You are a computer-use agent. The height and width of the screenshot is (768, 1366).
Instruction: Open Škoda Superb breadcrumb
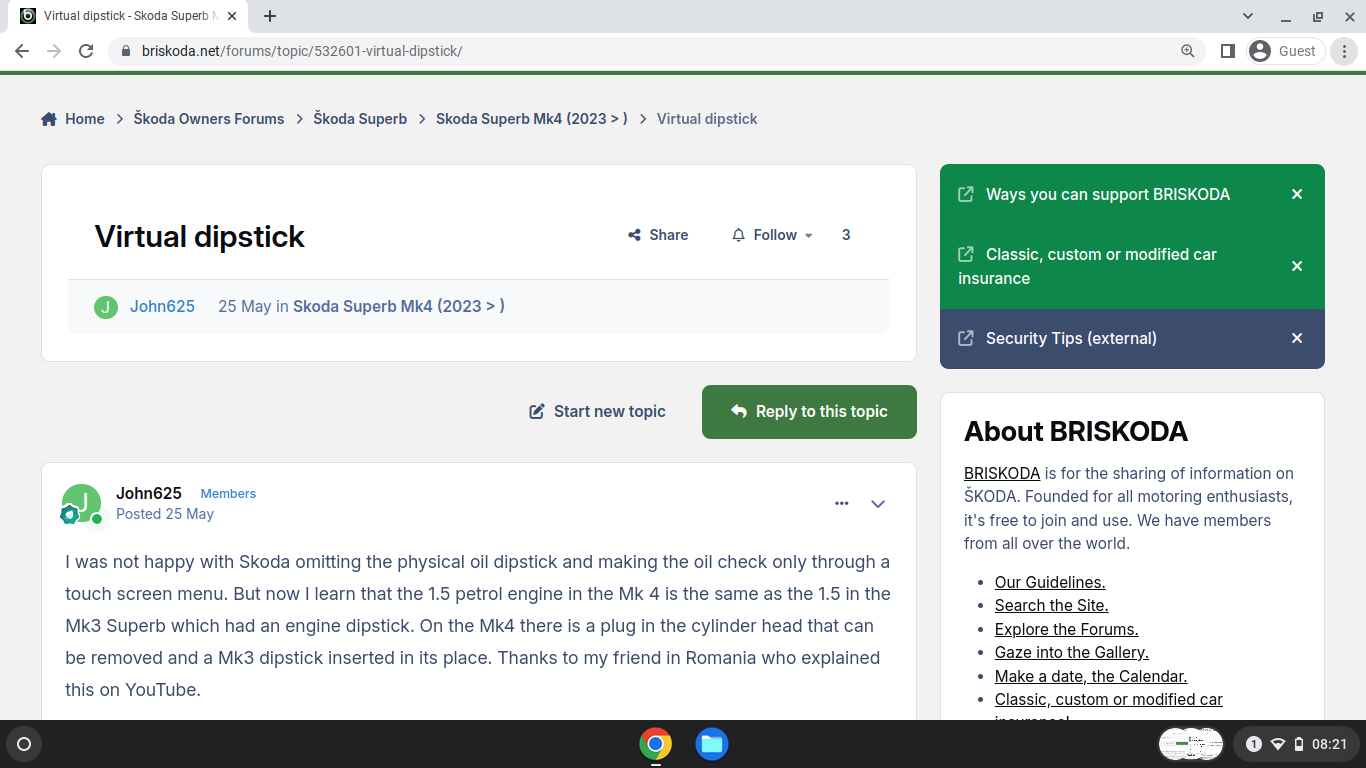[x=360, y=119]
